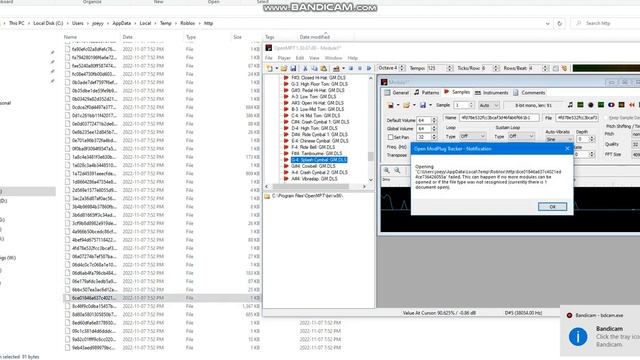Click the Zoom in magnifier above waveform
This screenshot has height=360, width=640.
tap(387, 170)
